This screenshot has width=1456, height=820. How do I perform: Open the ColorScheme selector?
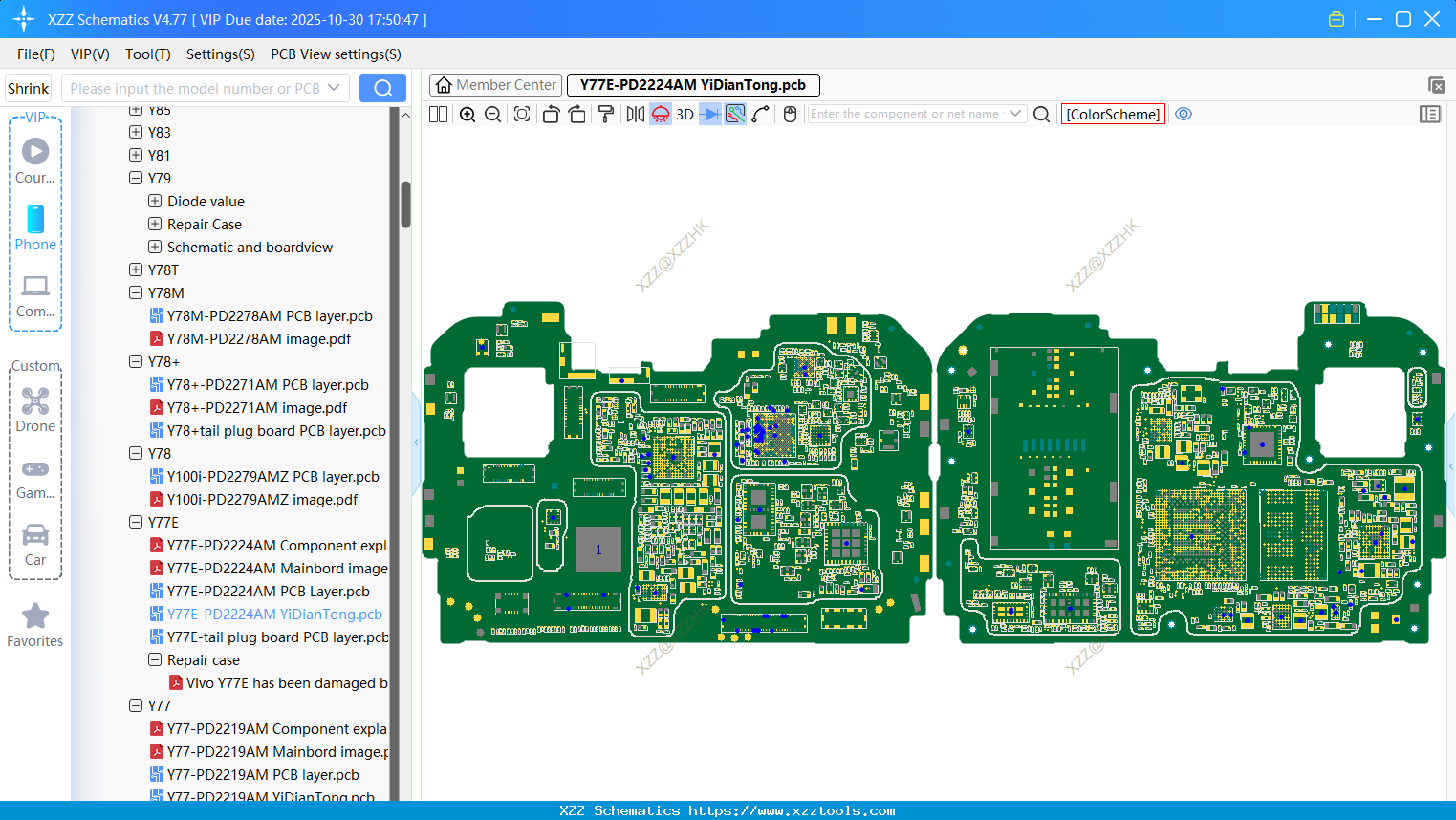[x=1113, y=114]
